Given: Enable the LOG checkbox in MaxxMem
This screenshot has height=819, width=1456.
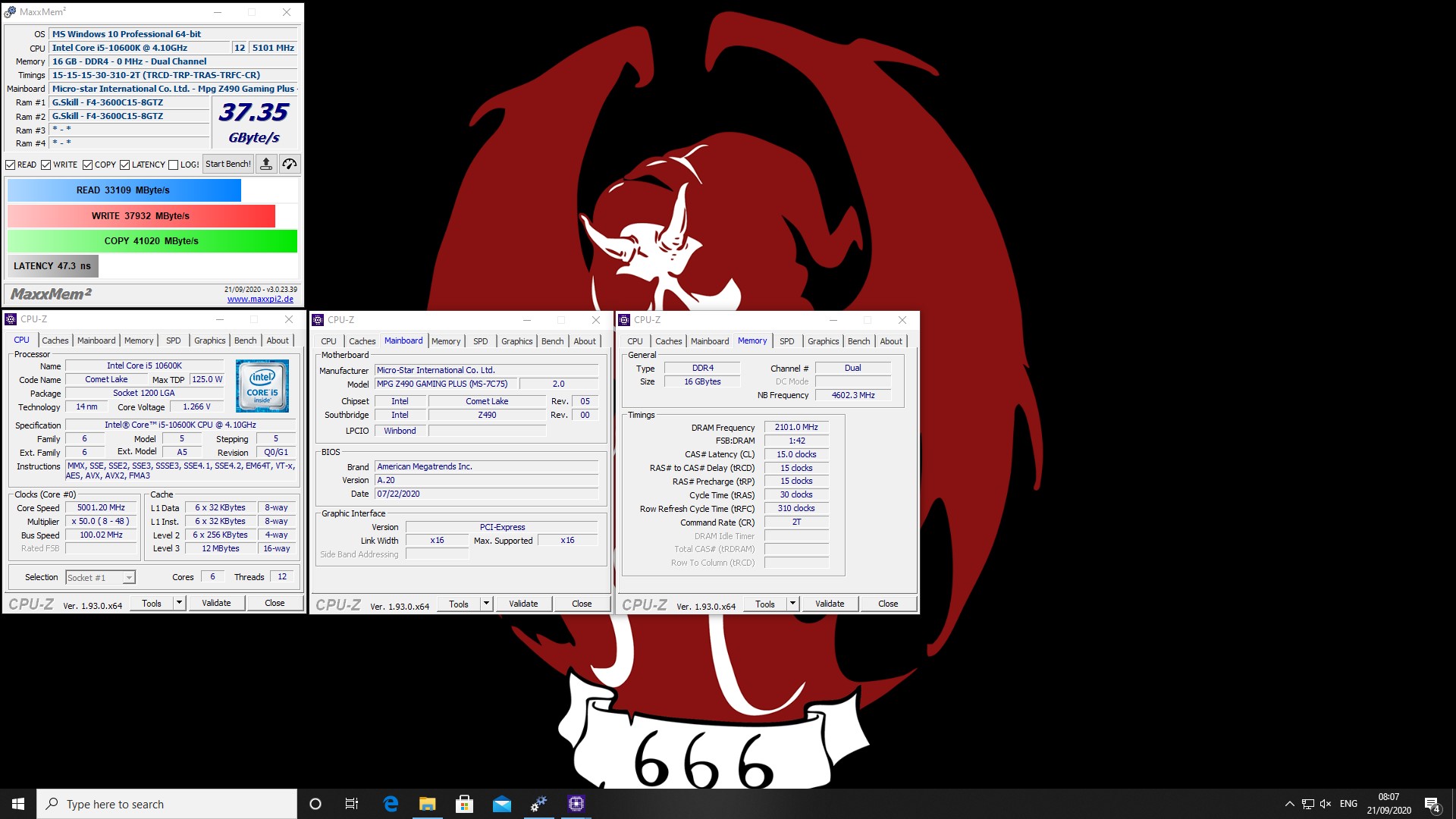Looking at the screenshot, I should click(x=174, y=165).
